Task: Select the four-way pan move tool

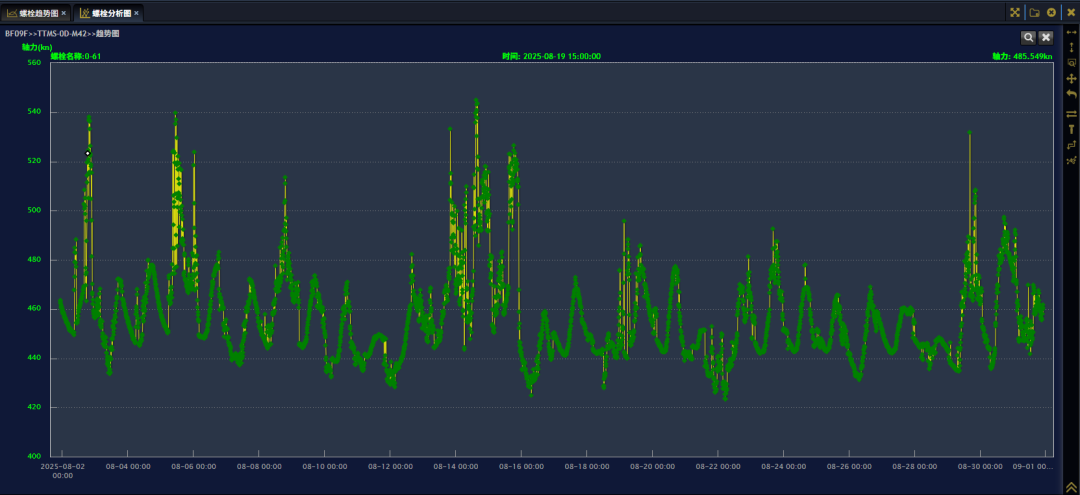Action: pos(1071,78)
